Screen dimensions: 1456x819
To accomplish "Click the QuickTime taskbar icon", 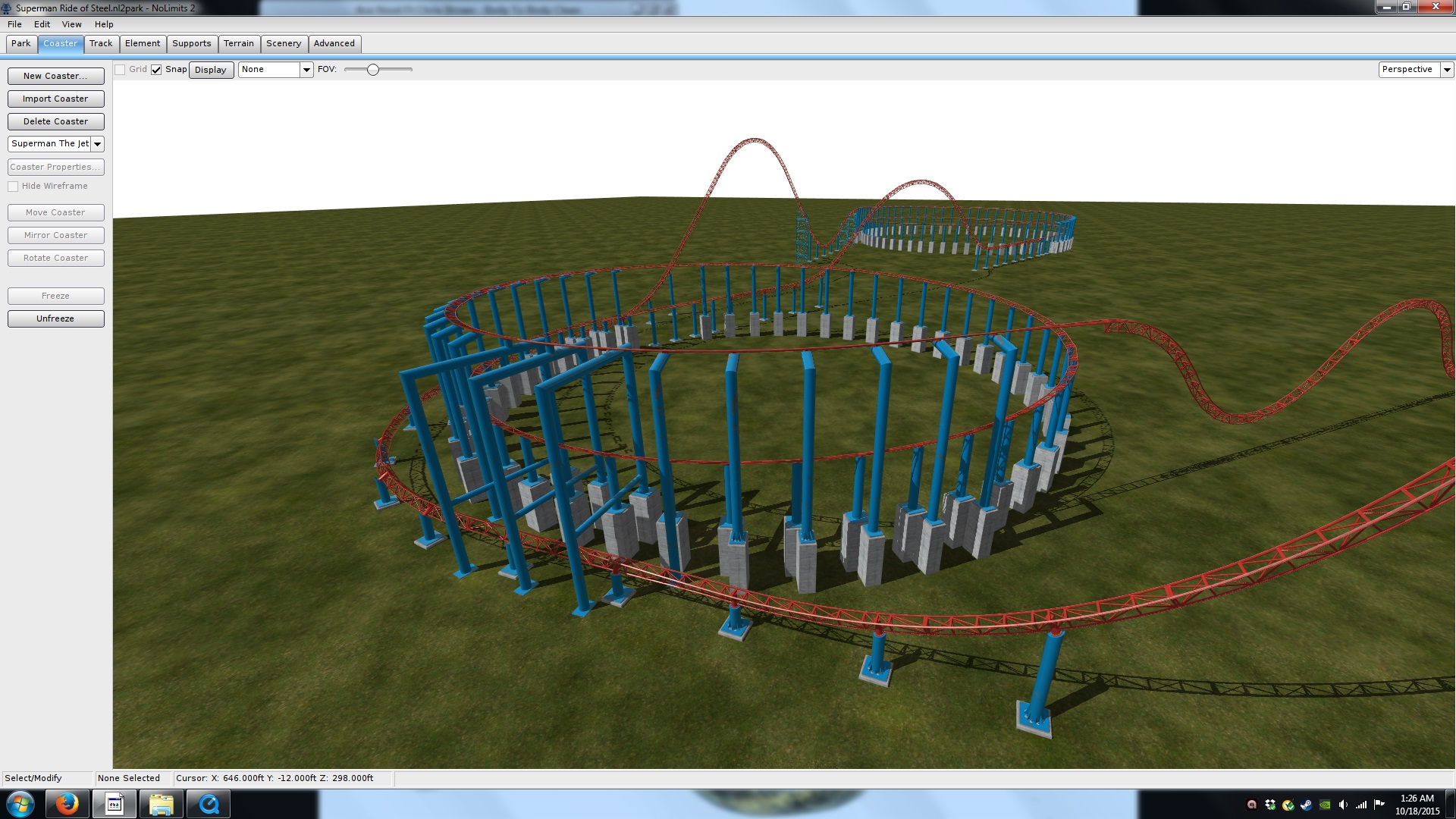I will tap(209, 804).
